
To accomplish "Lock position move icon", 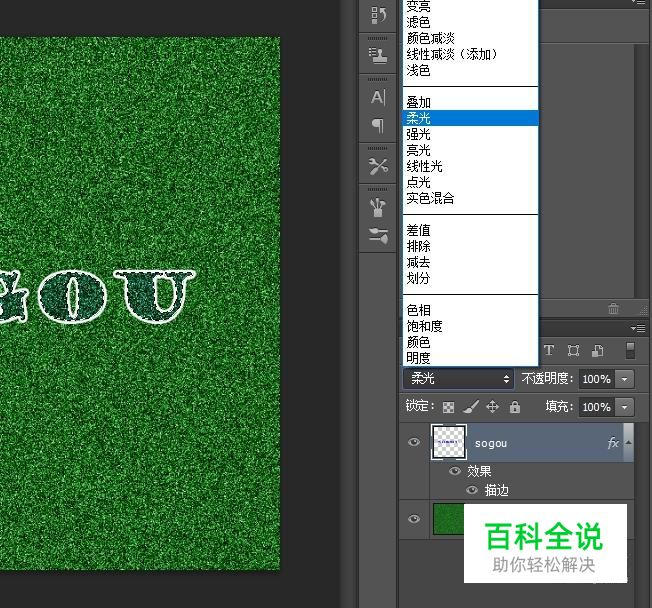I will pos(492,407).
